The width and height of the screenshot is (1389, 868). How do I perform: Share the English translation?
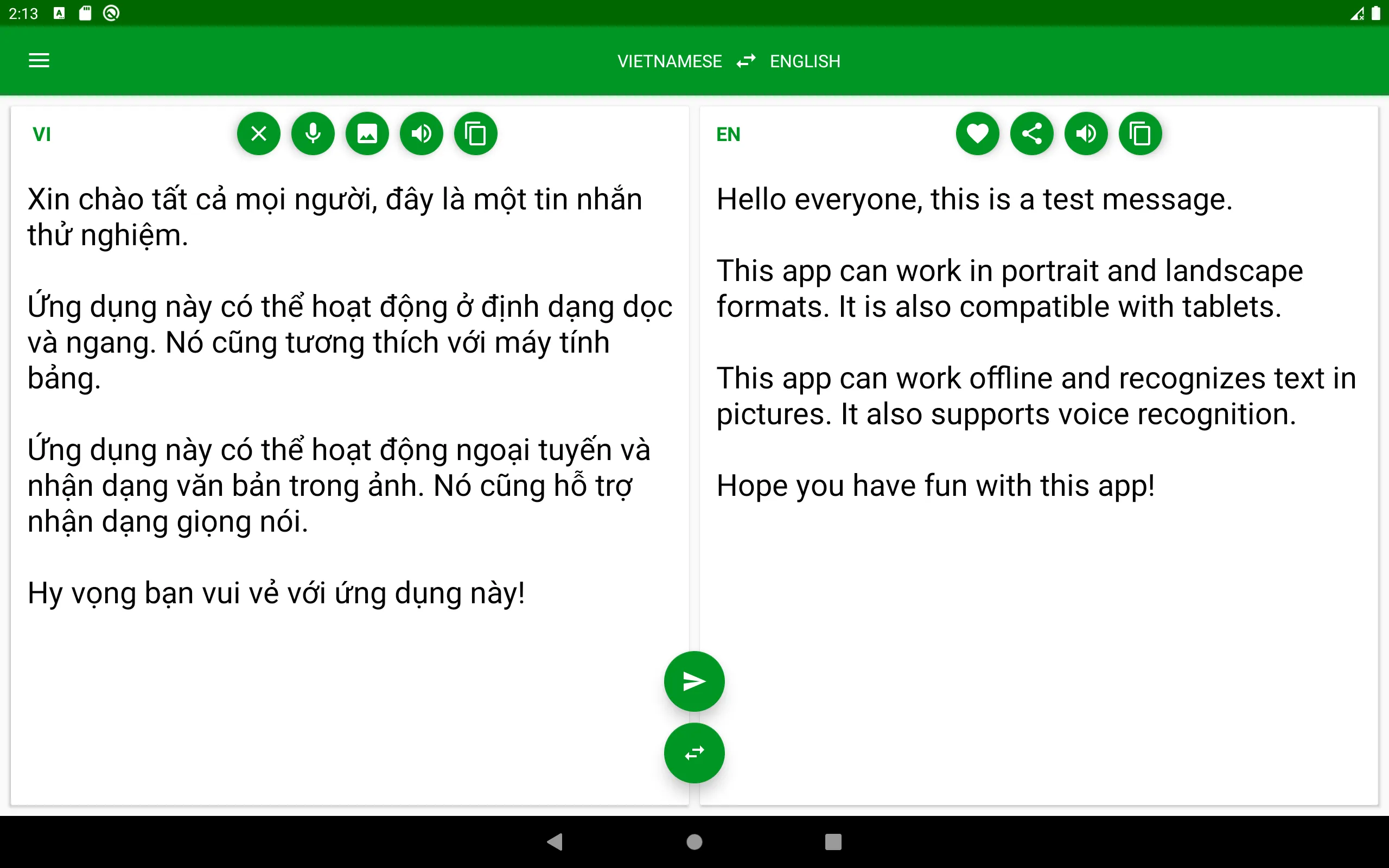click(x=1032, y=134)
